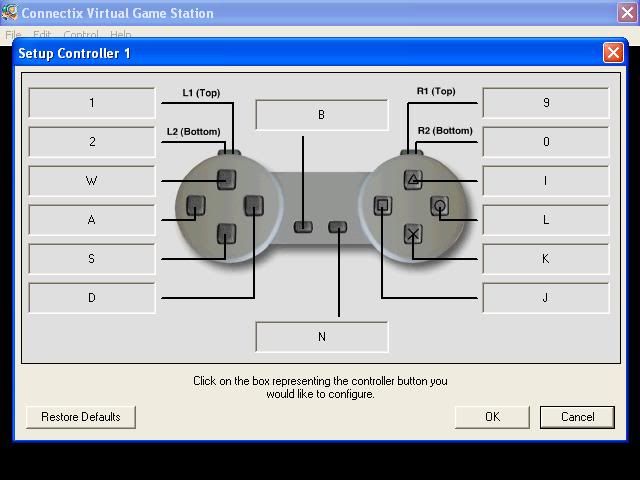640x480 pixels.
Task: Click the D-pad down button on controller
Action: (x=227, y=233)
